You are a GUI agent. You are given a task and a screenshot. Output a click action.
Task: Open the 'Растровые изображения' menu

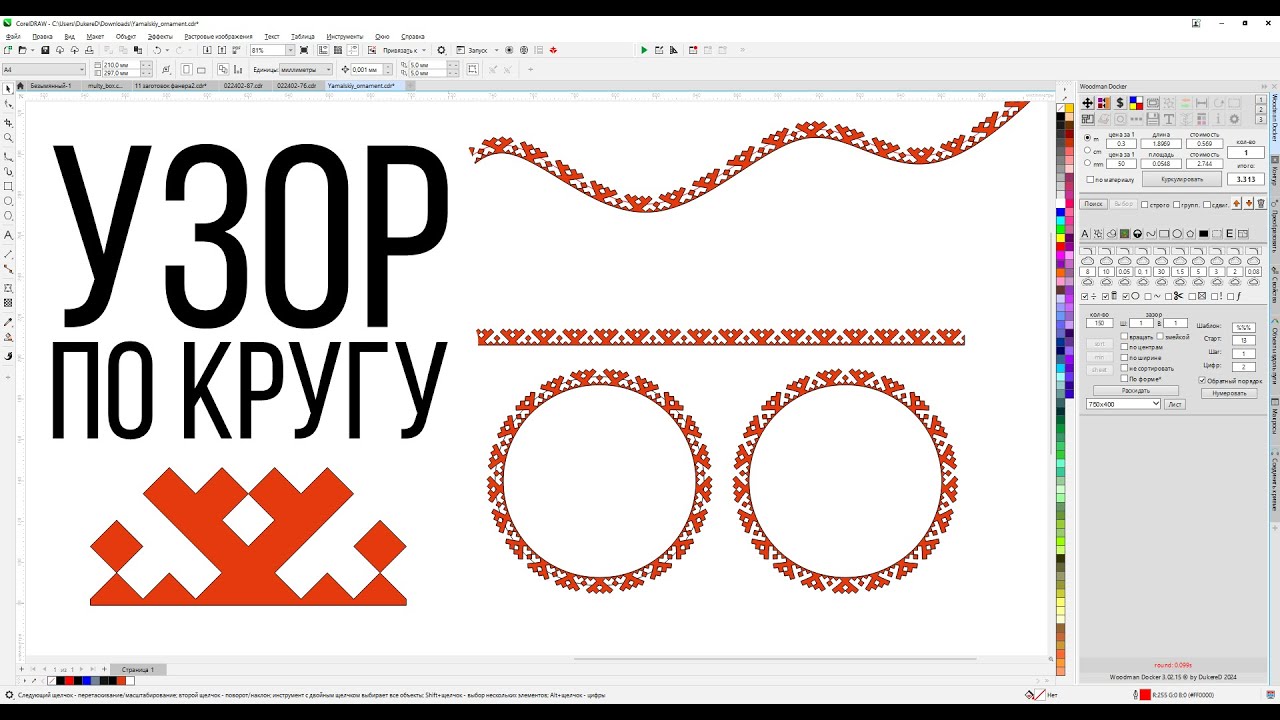click(x=218, y=36)
